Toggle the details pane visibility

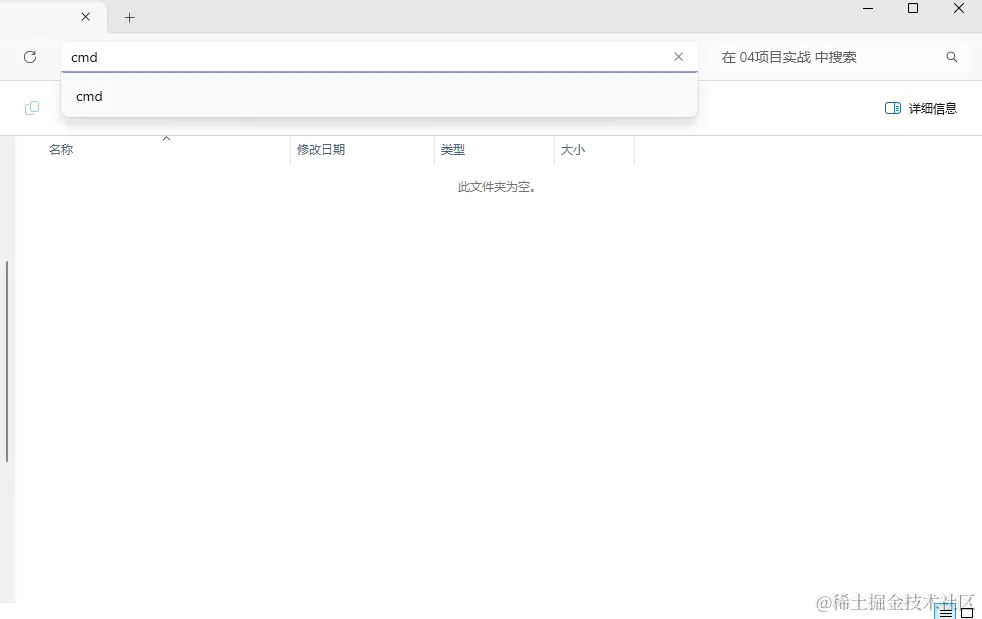click(919, 107)
